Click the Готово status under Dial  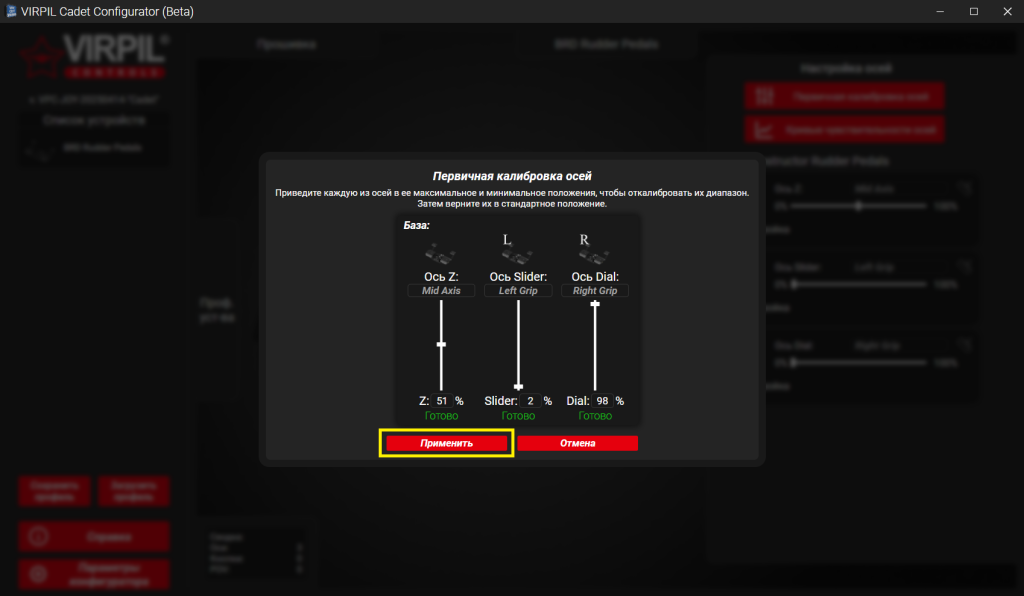[x=595, y=416]
